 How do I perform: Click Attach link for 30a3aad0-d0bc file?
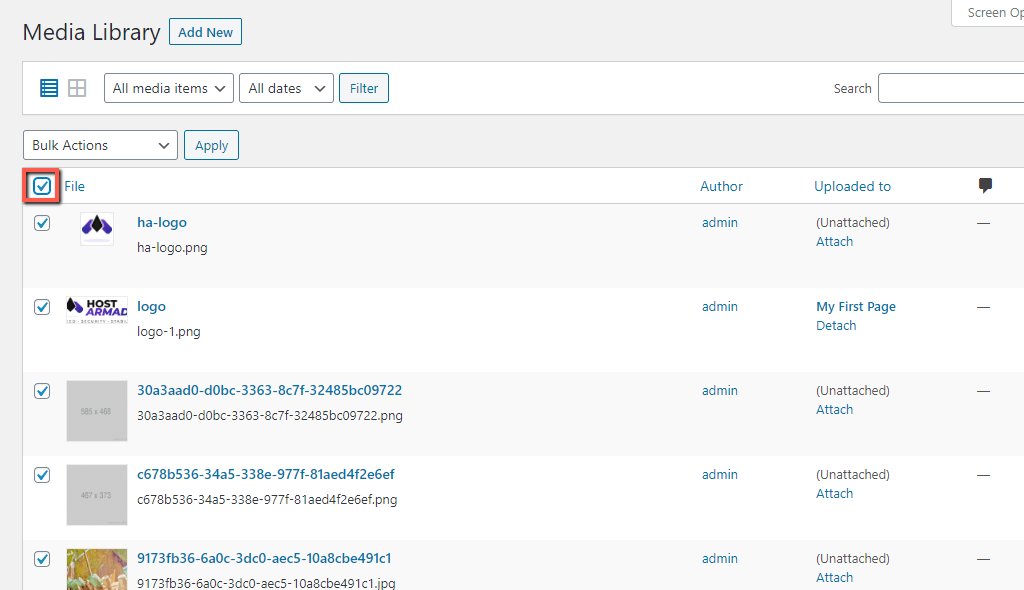coord(835,409)
